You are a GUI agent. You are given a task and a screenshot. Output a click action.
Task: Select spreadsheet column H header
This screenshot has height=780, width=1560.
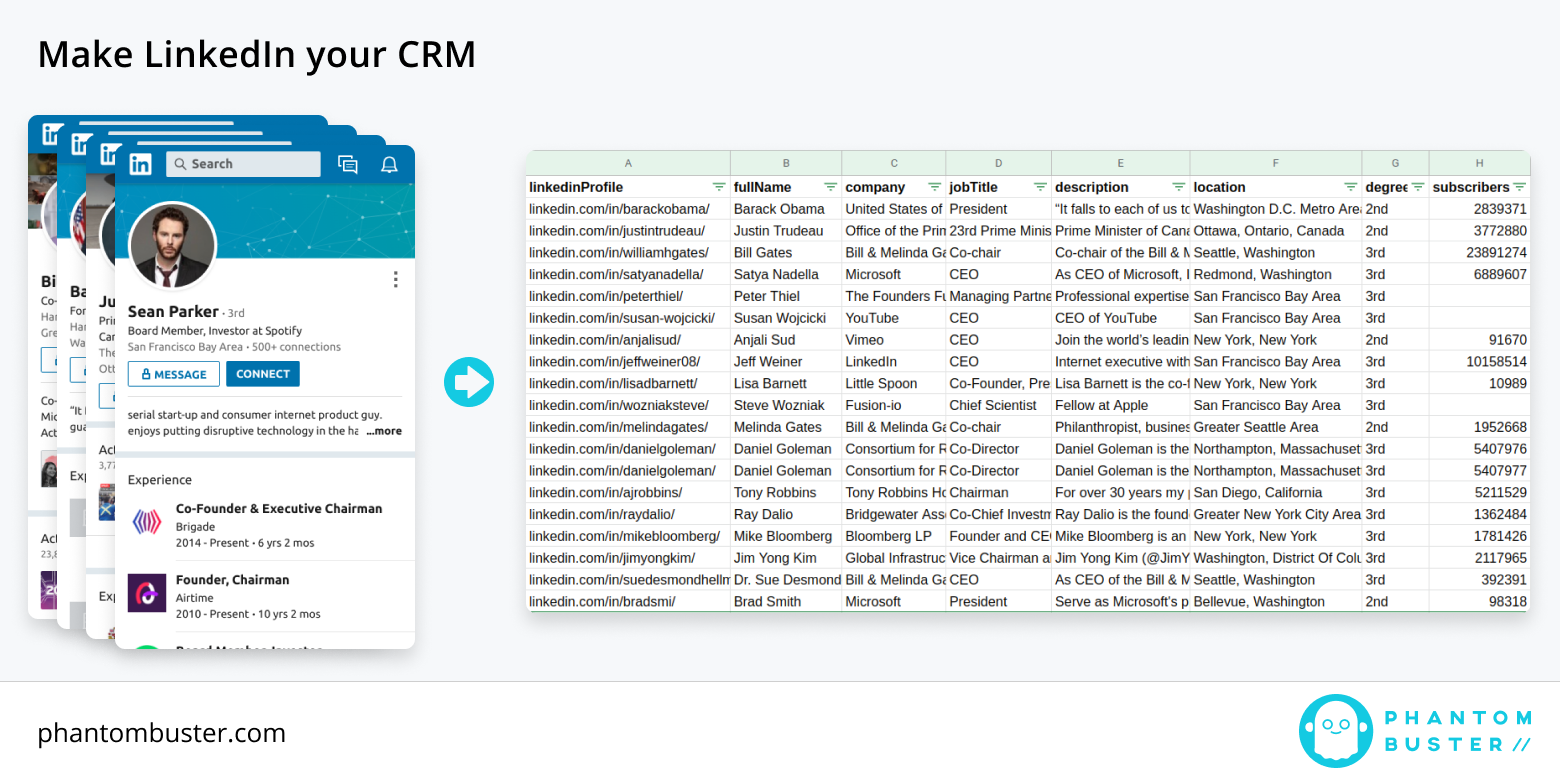pyautogui.click(x=1479, y=163)
